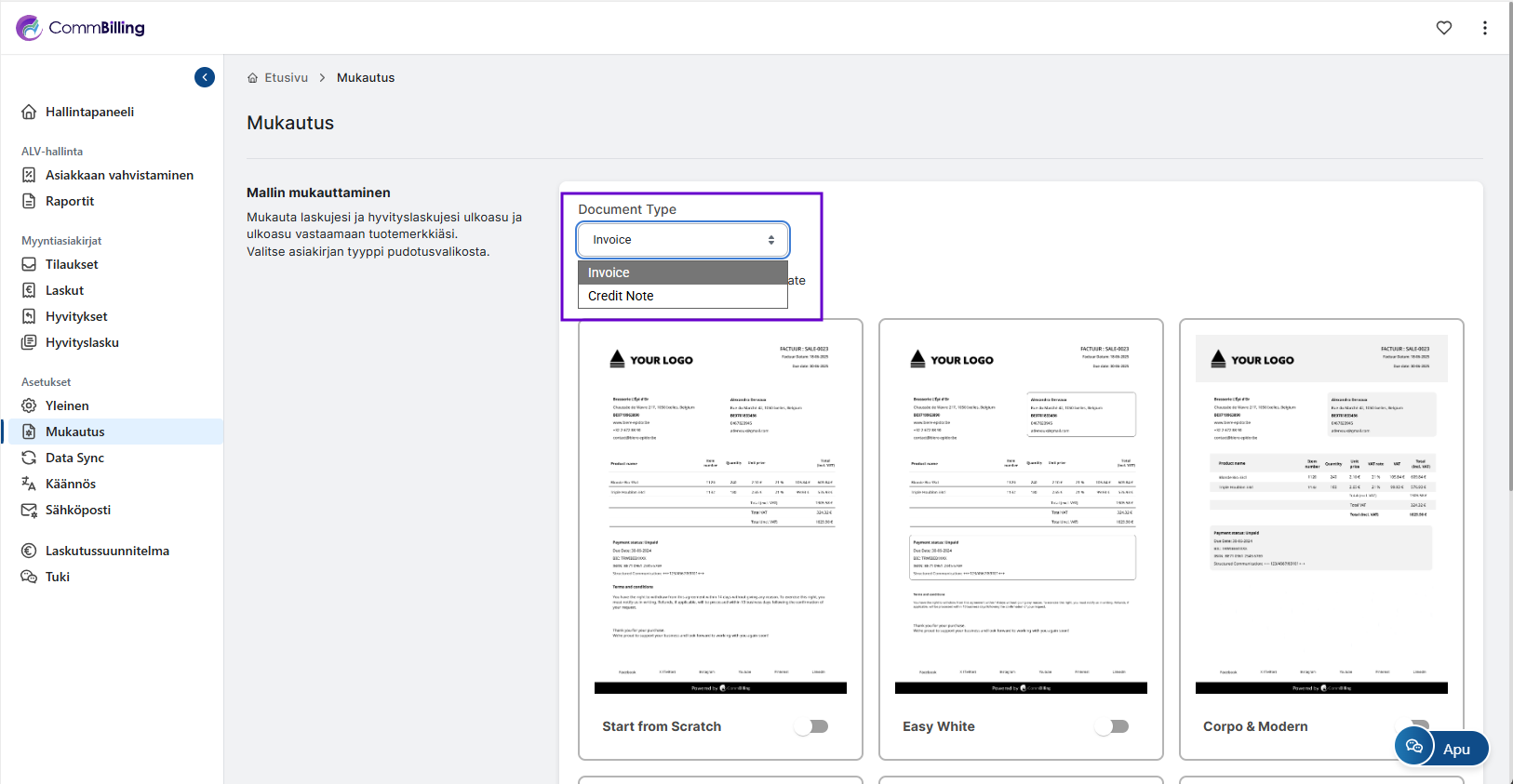Click the heart favorites icon

(1444, 28)
